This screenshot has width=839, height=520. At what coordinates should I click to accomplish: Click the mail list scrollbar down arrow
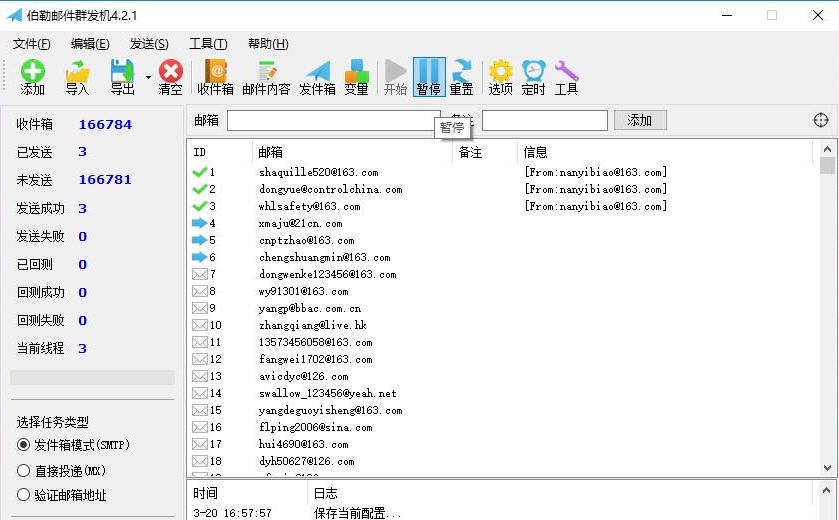[x=827, y=468]
